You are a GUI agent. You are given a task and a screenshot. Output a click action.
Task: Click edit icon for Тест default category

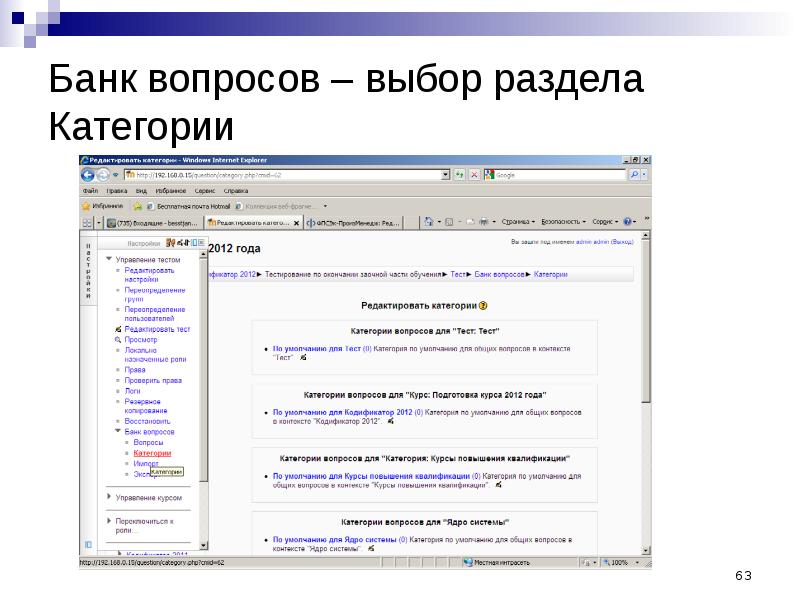pos(302,357)
